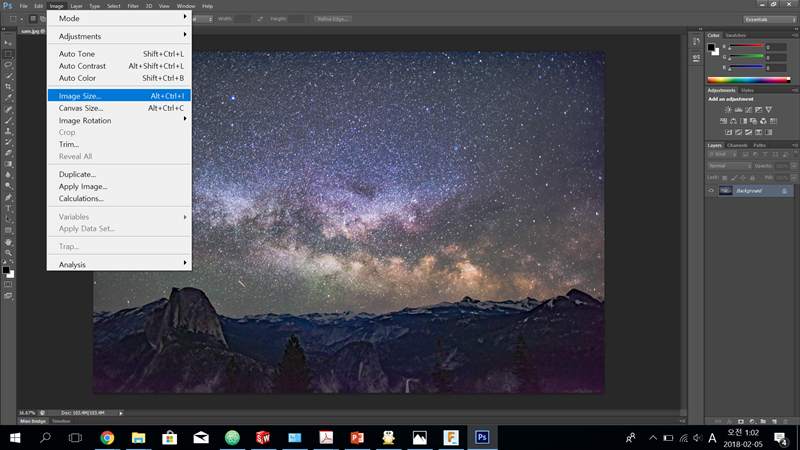Toggle lock position
The height and width of the screenshot is (450, 800).
coord(743,178)
